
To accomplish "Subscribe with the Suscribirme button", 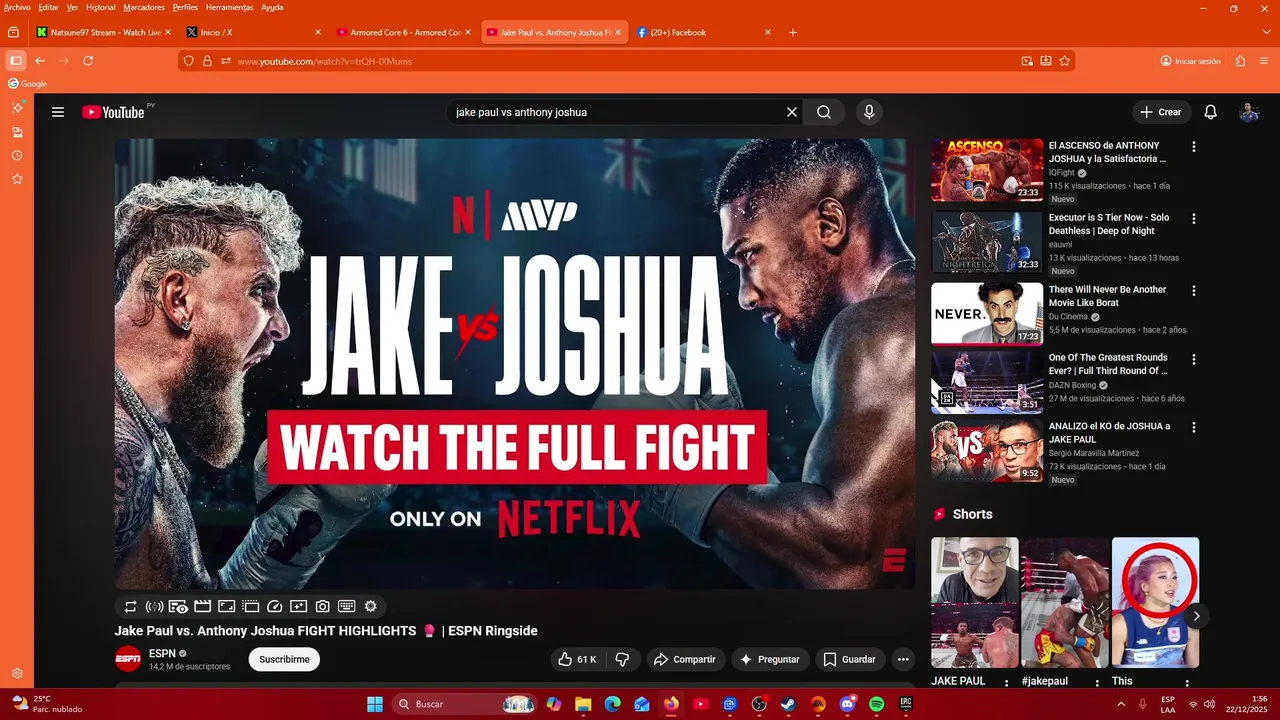I will pos(284,659).
